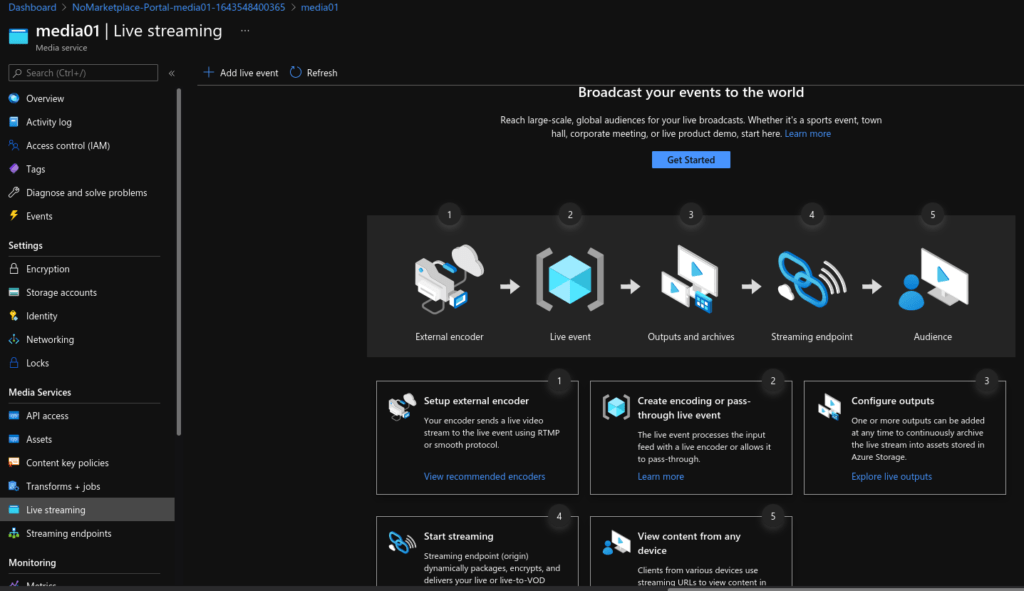Click media01 breadcrumb link
This screenshot has width=1024, height=591.
point(319,7)
